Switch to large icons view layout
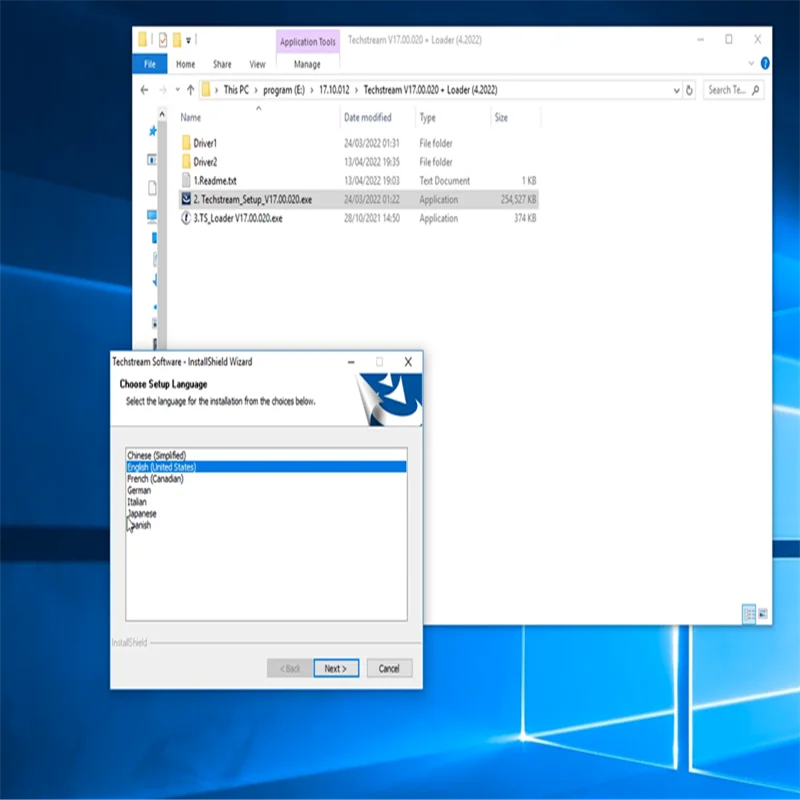The height and width of the screenshot is (800, 800). (x=763, y=614)
